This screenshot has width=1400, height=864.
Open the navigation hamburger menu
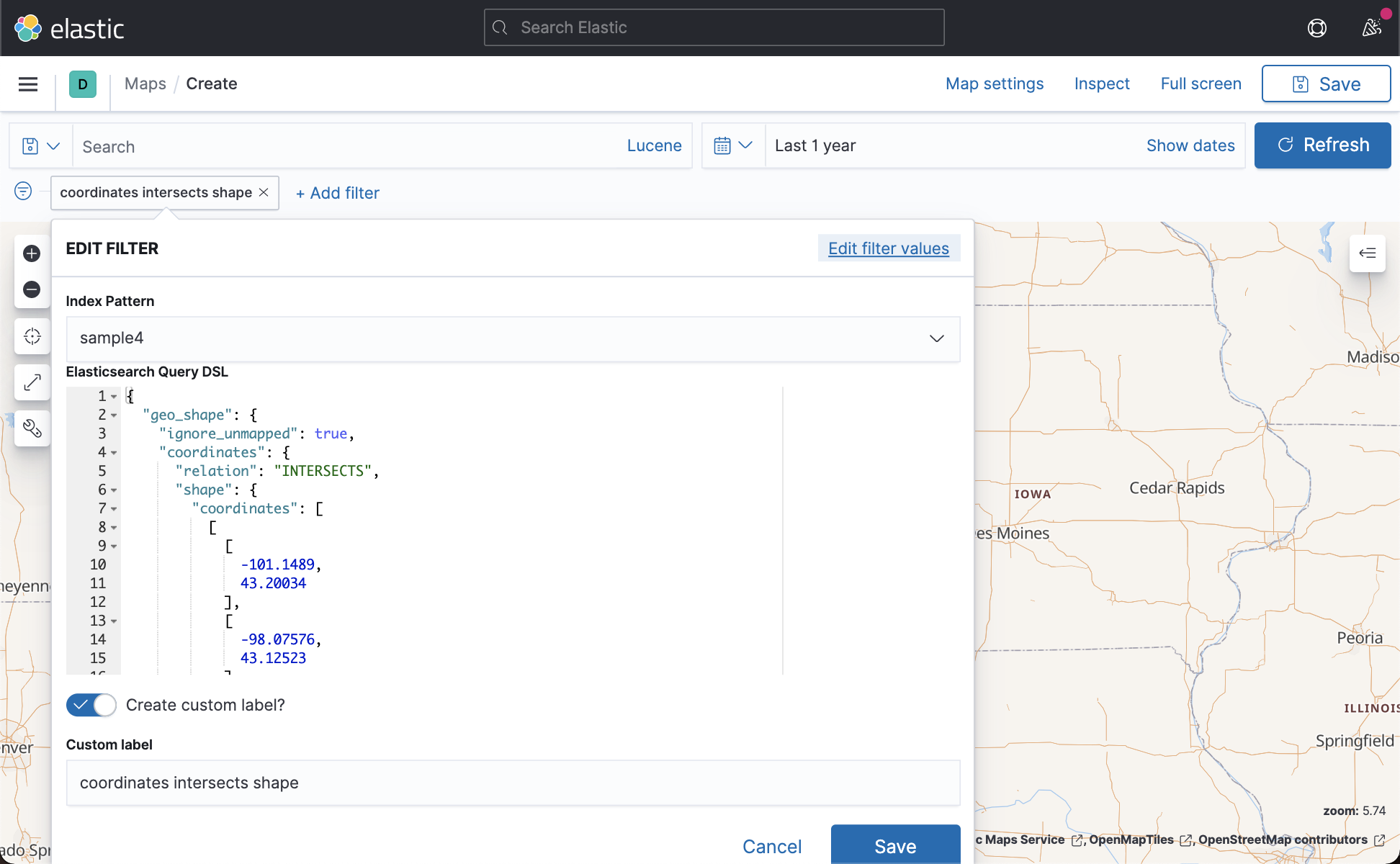pyautogui.click(x=27, y=84)
